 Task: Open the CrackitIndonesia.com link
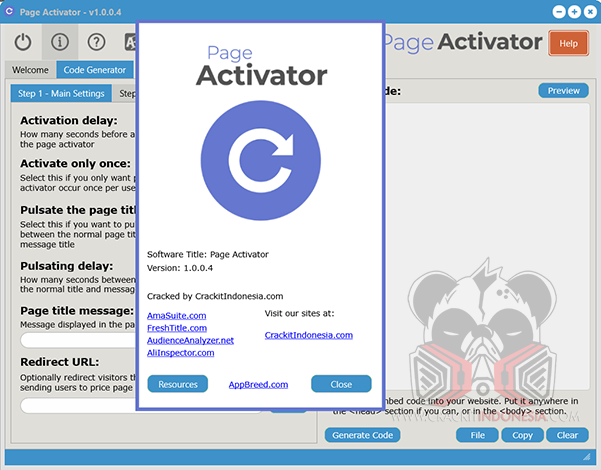pos(309,335)
